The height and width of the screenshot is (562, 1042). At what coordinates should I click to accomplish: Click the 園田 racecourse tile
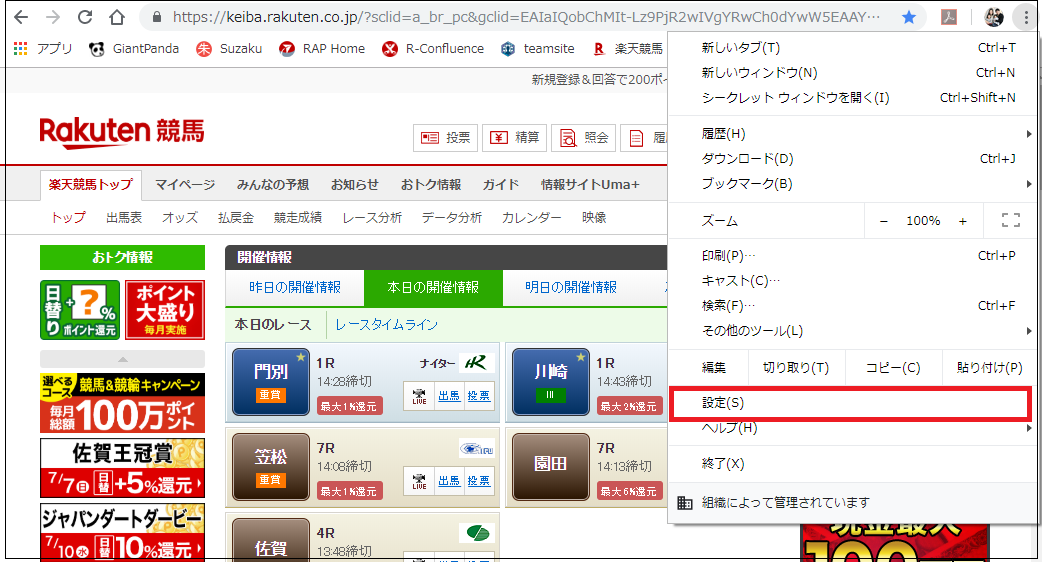point(550,467)
